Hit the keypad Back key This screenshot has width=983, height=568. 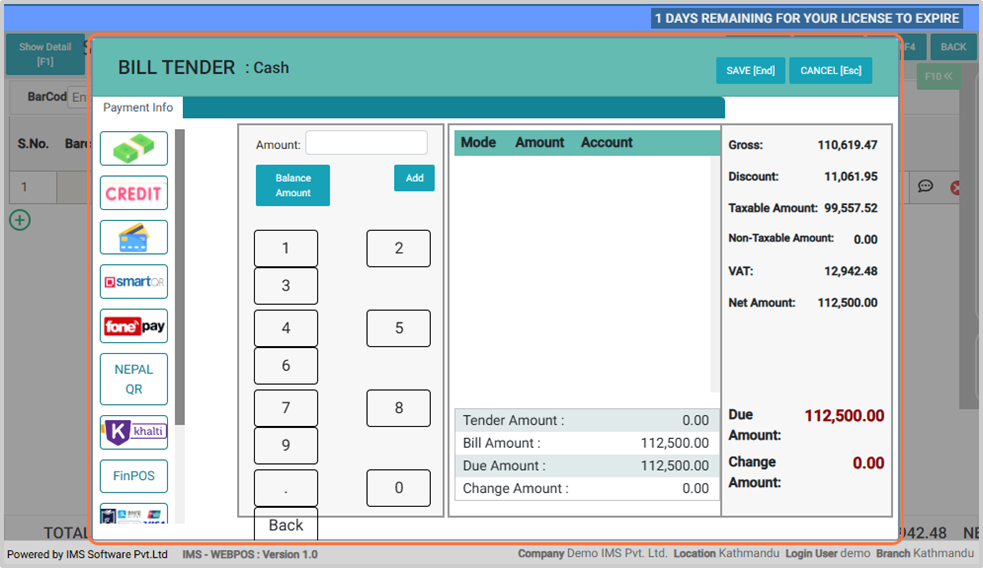[286, 524]
